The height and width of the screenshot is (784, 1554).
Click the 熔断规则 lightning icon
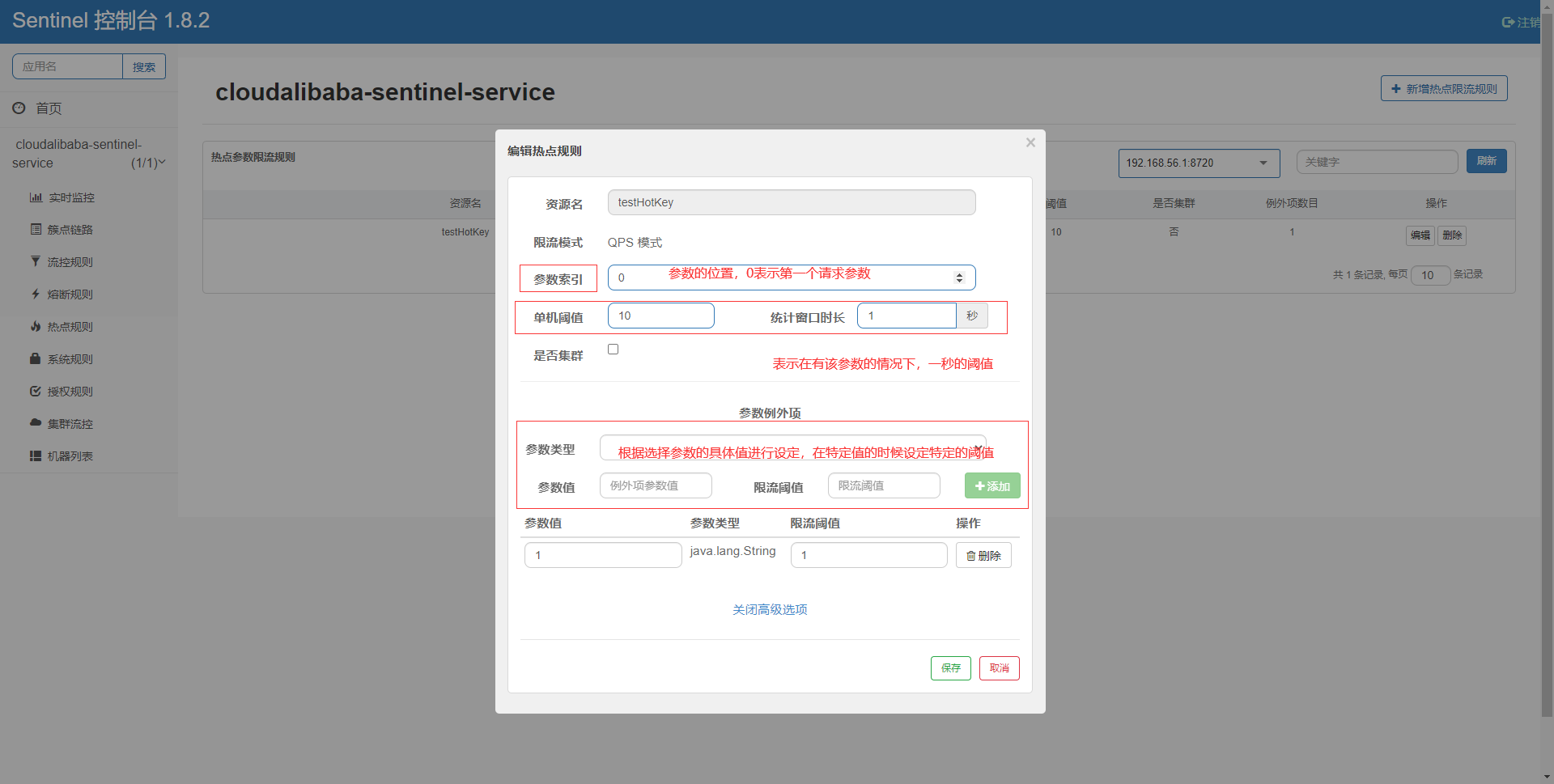point(36,295)
